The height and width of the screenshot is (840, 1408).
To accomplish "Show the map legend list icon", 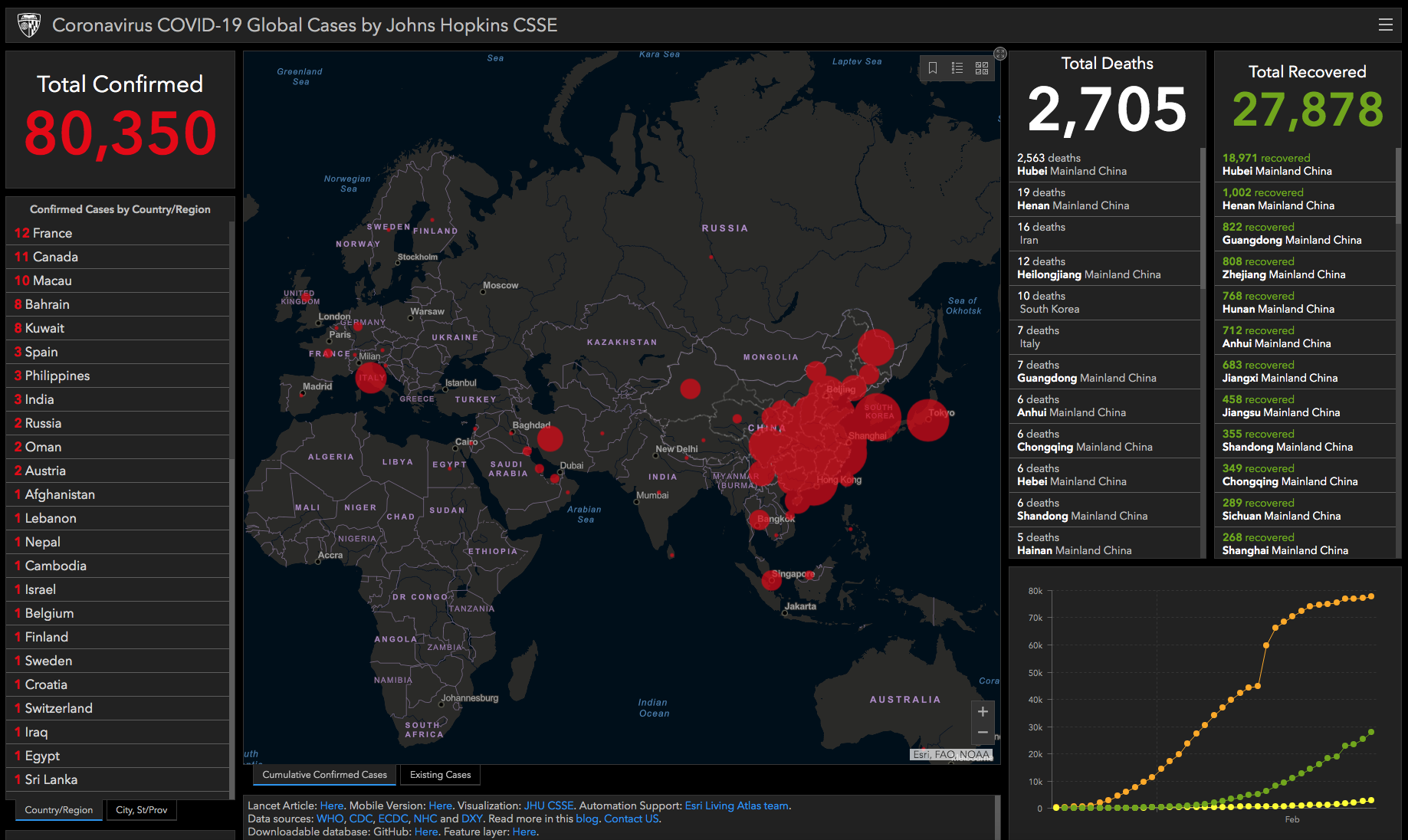I will coord(957,68).
